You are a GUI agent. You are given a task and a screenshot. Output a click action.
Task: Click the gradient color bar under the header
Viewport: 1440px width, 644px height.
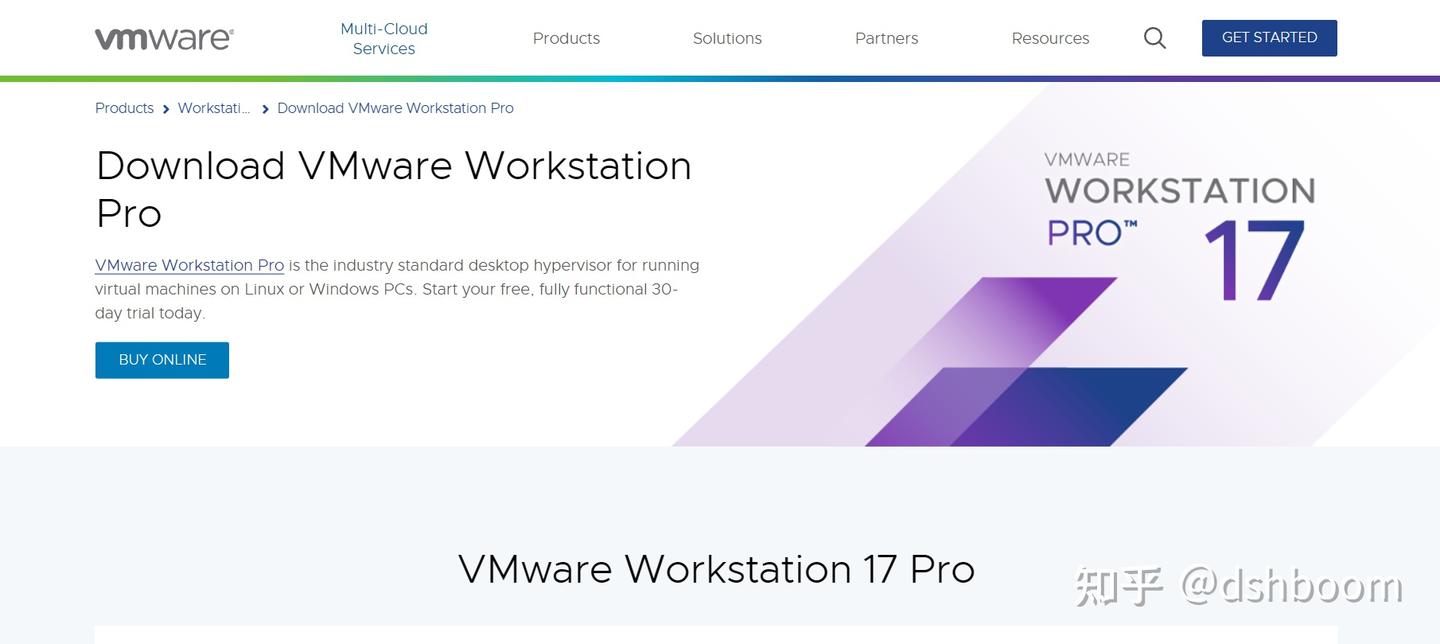(x=720, y=75)
